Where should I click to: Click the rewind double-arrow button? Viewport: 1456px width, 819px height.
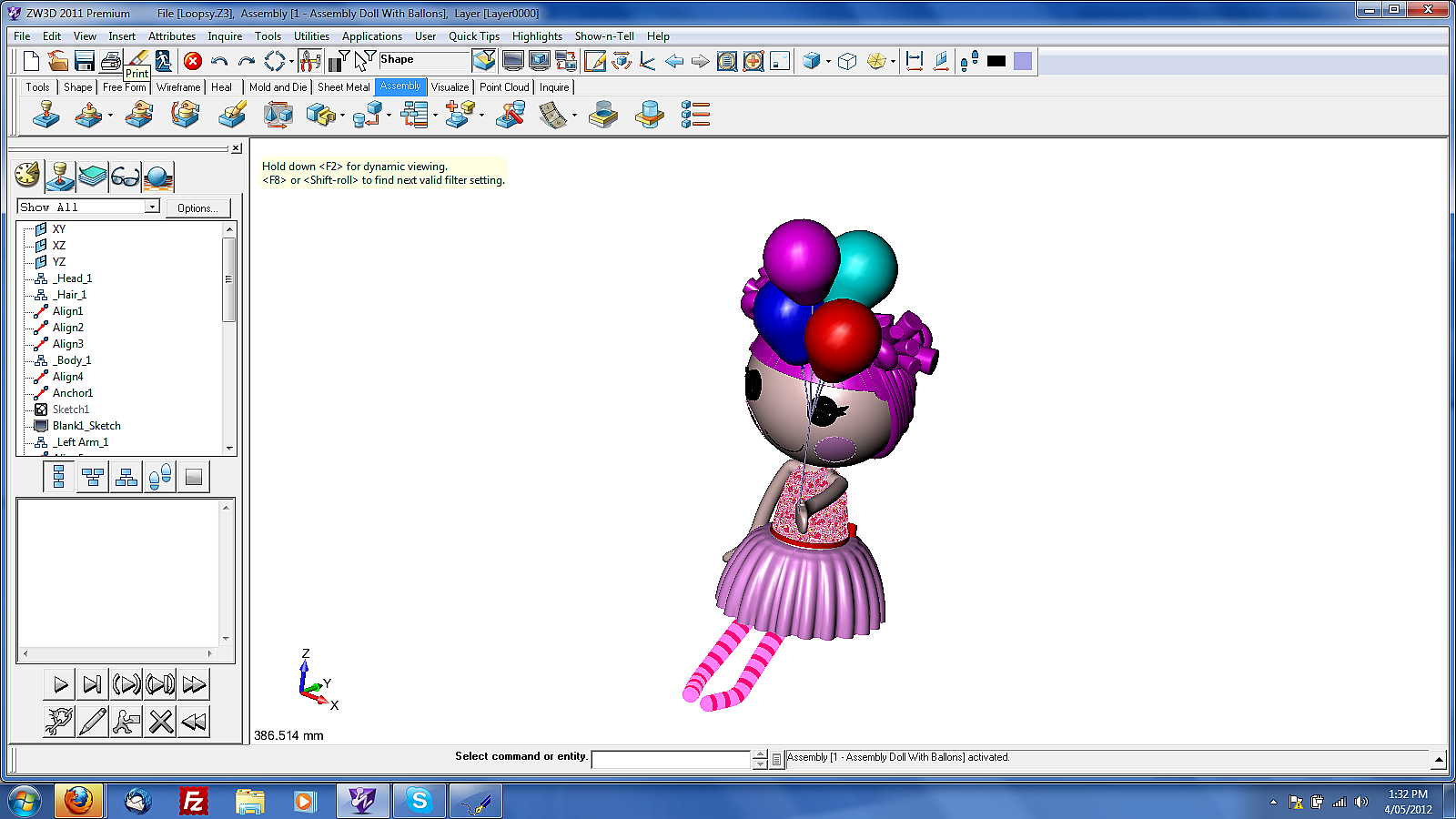pyautogui.click(x=194, y=722)
